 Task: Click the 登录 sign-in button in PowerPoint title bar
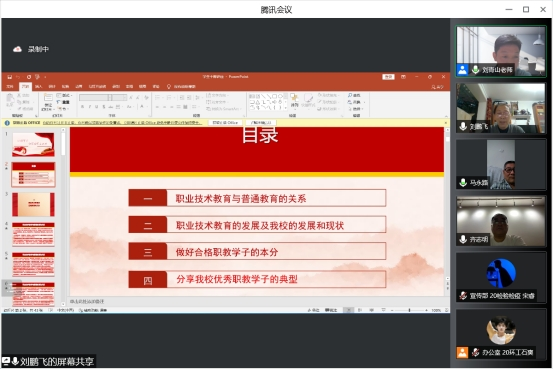pyautogui.click(x=388, y=77)
